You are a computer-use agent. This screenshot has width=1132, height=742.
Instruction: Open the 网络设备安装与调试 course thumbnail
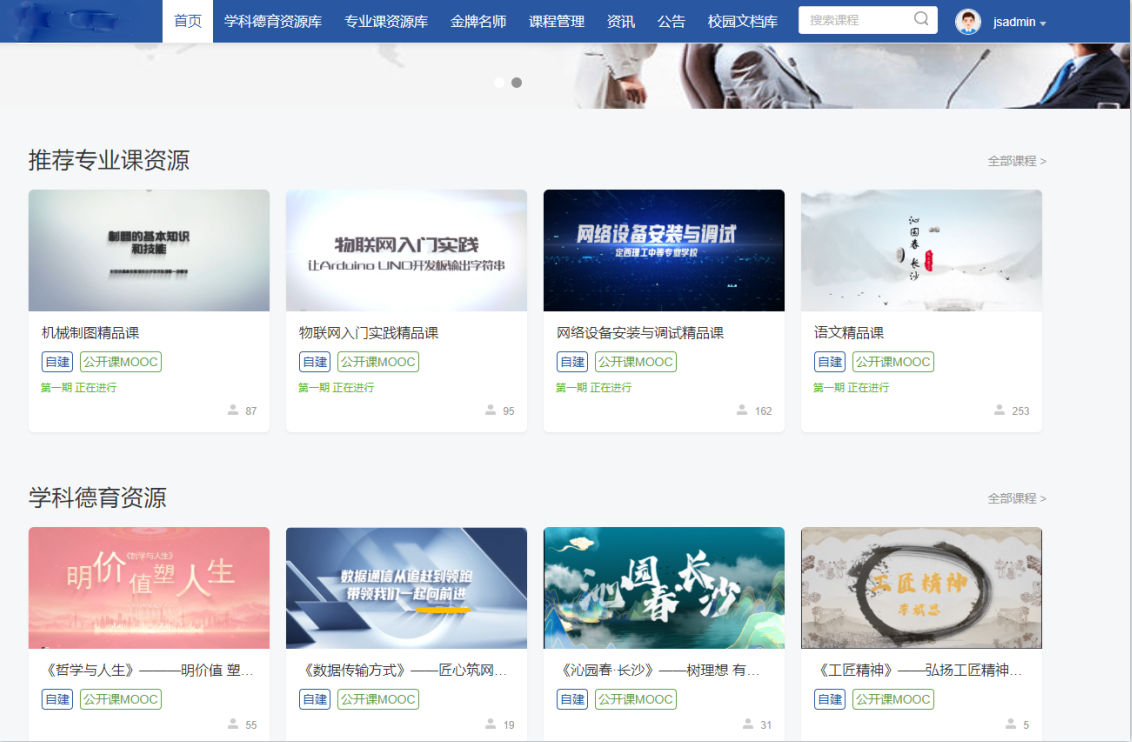(664, 250)
